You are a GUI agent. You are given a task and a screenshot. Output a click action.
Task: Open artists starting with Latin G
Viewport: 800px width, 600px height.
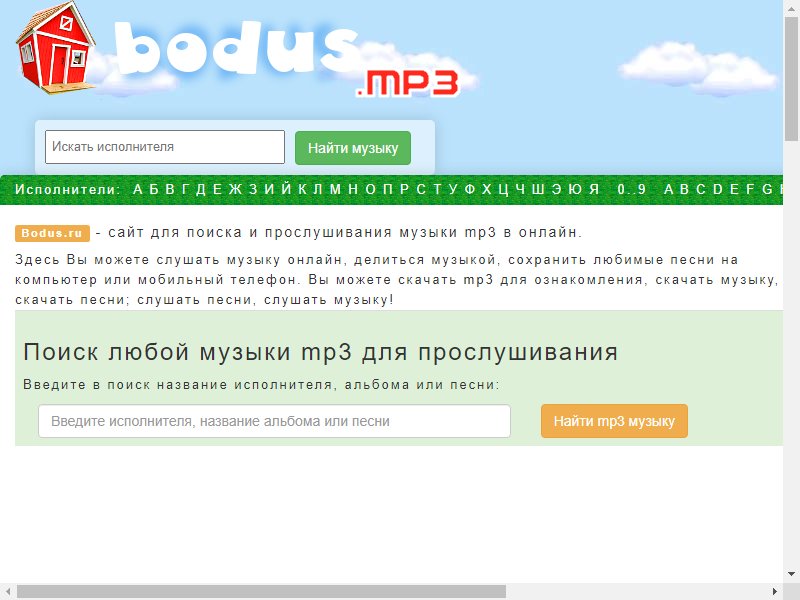point(767,189)
